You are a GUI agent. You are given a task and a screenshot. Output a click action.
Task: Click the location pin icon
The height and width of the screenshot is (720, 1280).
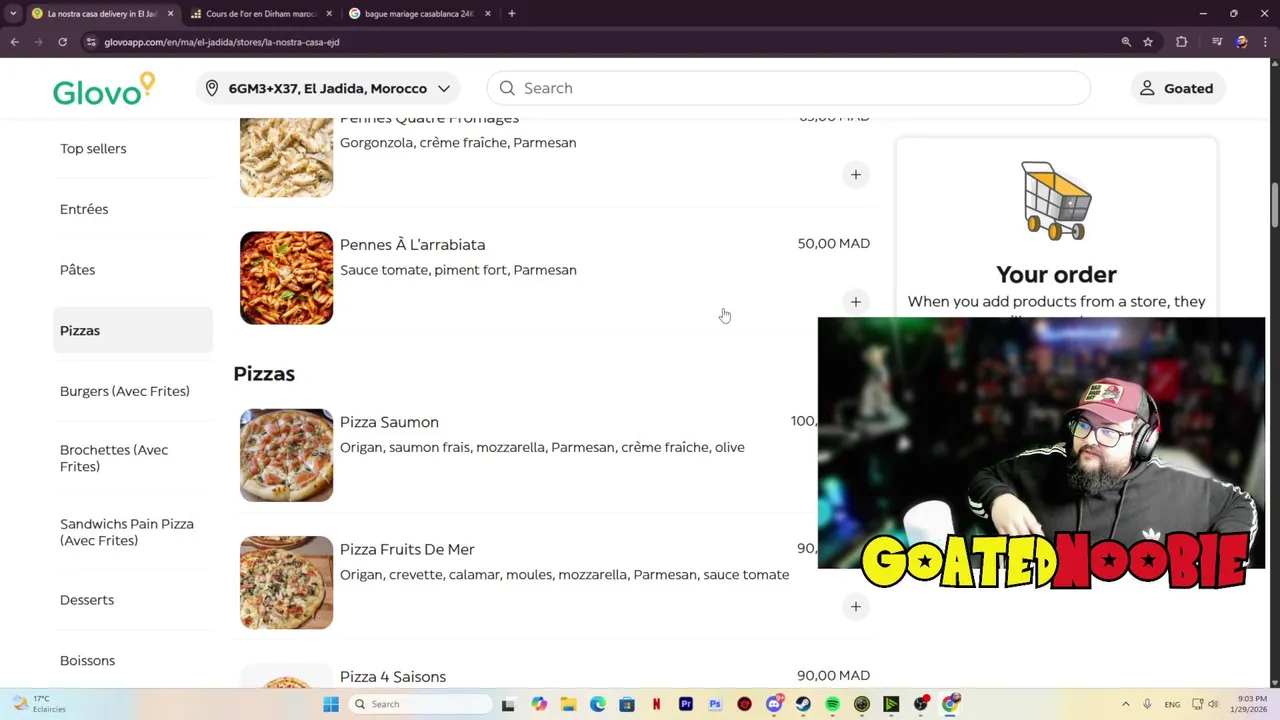pyautogui.click(x=212, y=88)
